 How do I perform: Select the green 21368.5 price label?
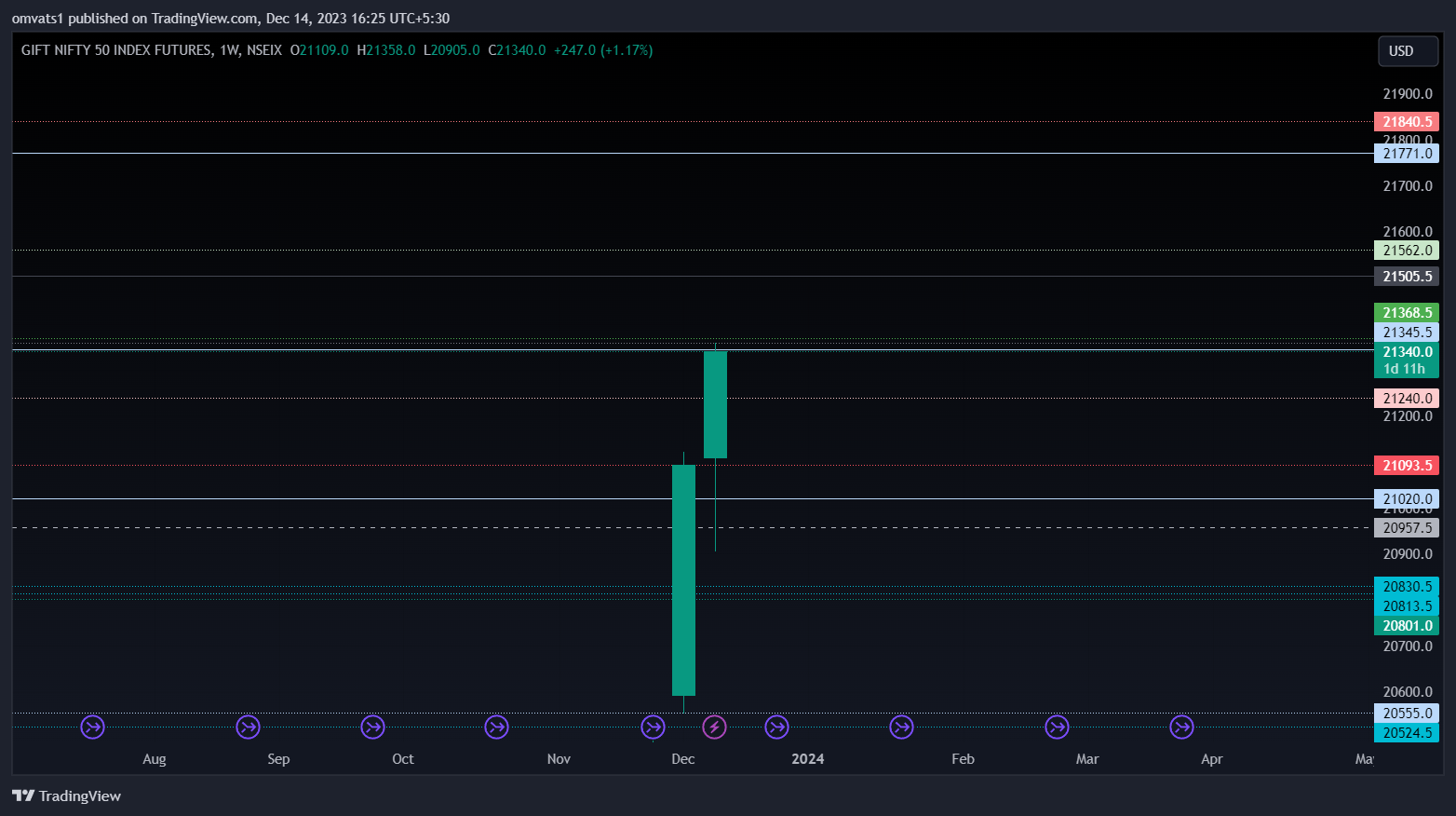1407,313
